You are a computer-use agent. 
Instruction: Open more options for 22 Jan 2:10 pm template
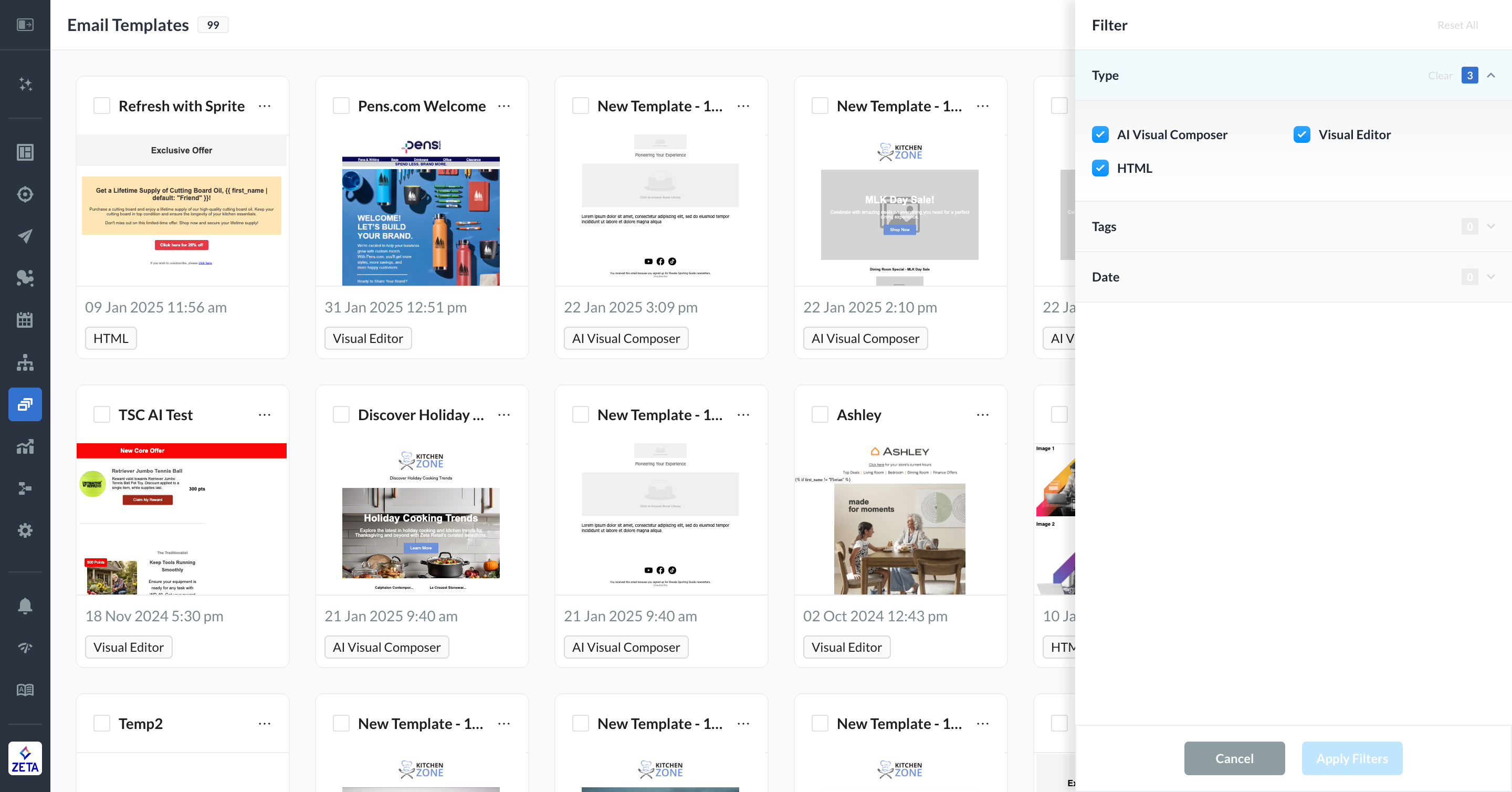coord(983,106)
